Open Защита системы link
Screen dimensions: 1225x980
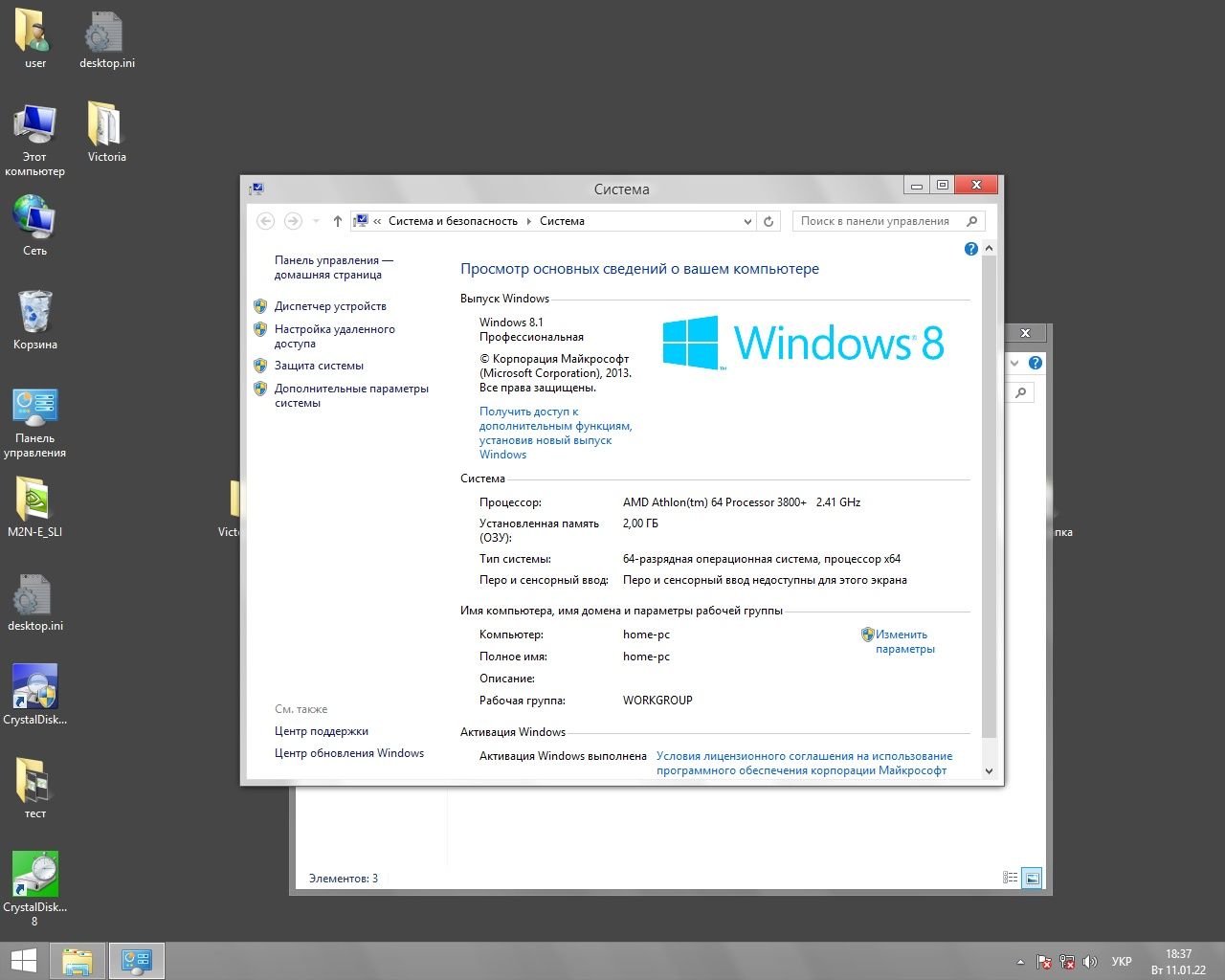319,366
